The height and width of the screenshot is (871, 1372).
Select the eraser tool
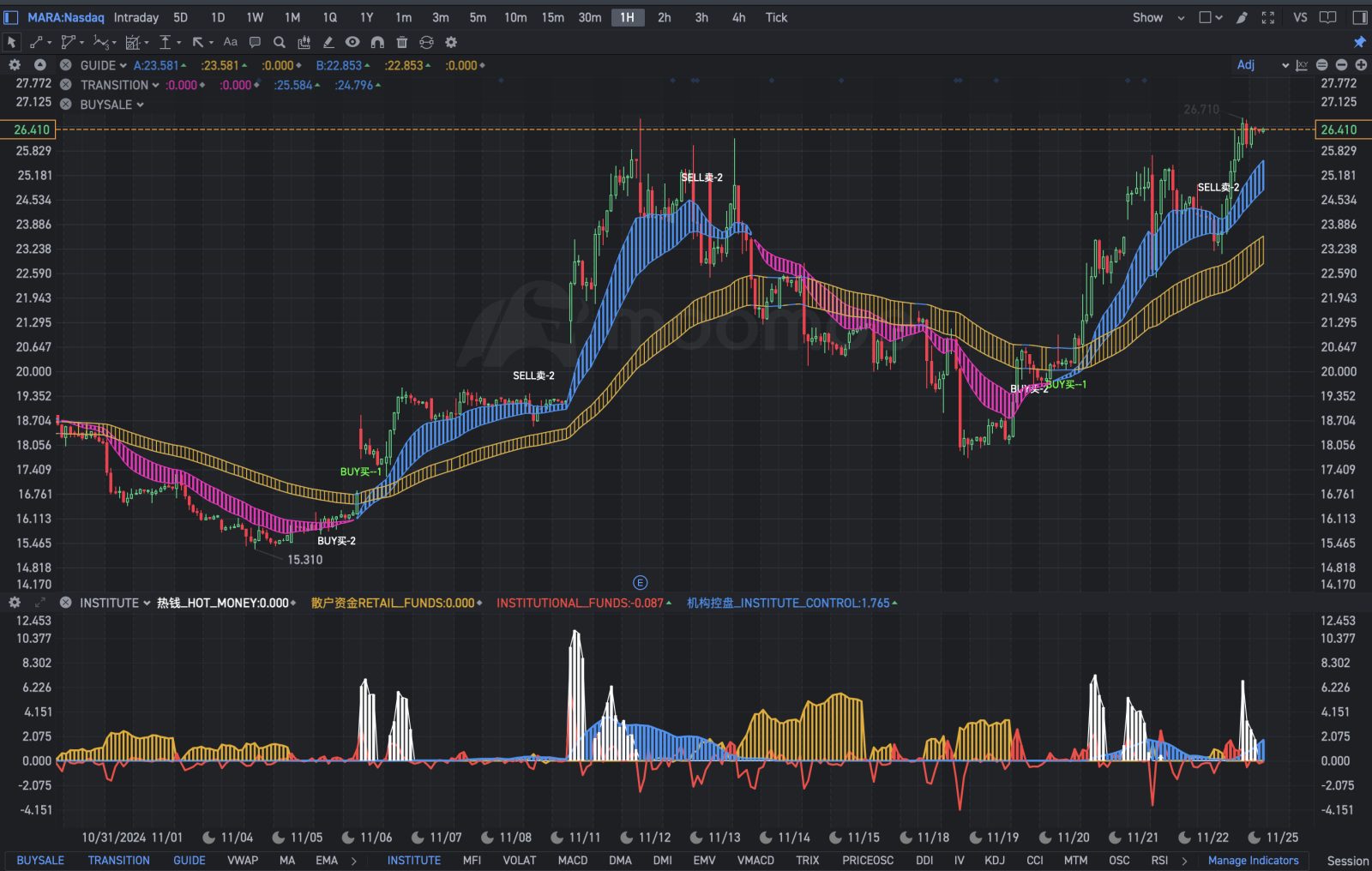click(328, 42)
